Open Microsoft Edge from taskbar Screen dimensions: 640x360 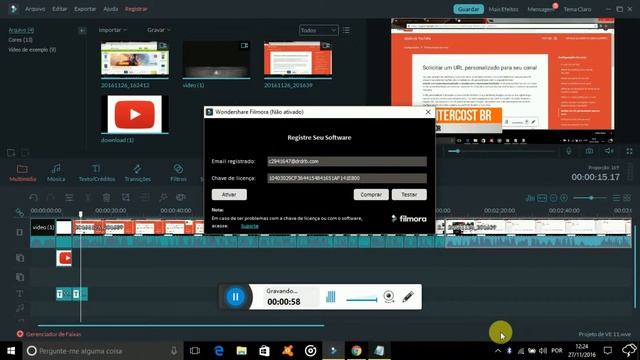click(x=219, y=351)
